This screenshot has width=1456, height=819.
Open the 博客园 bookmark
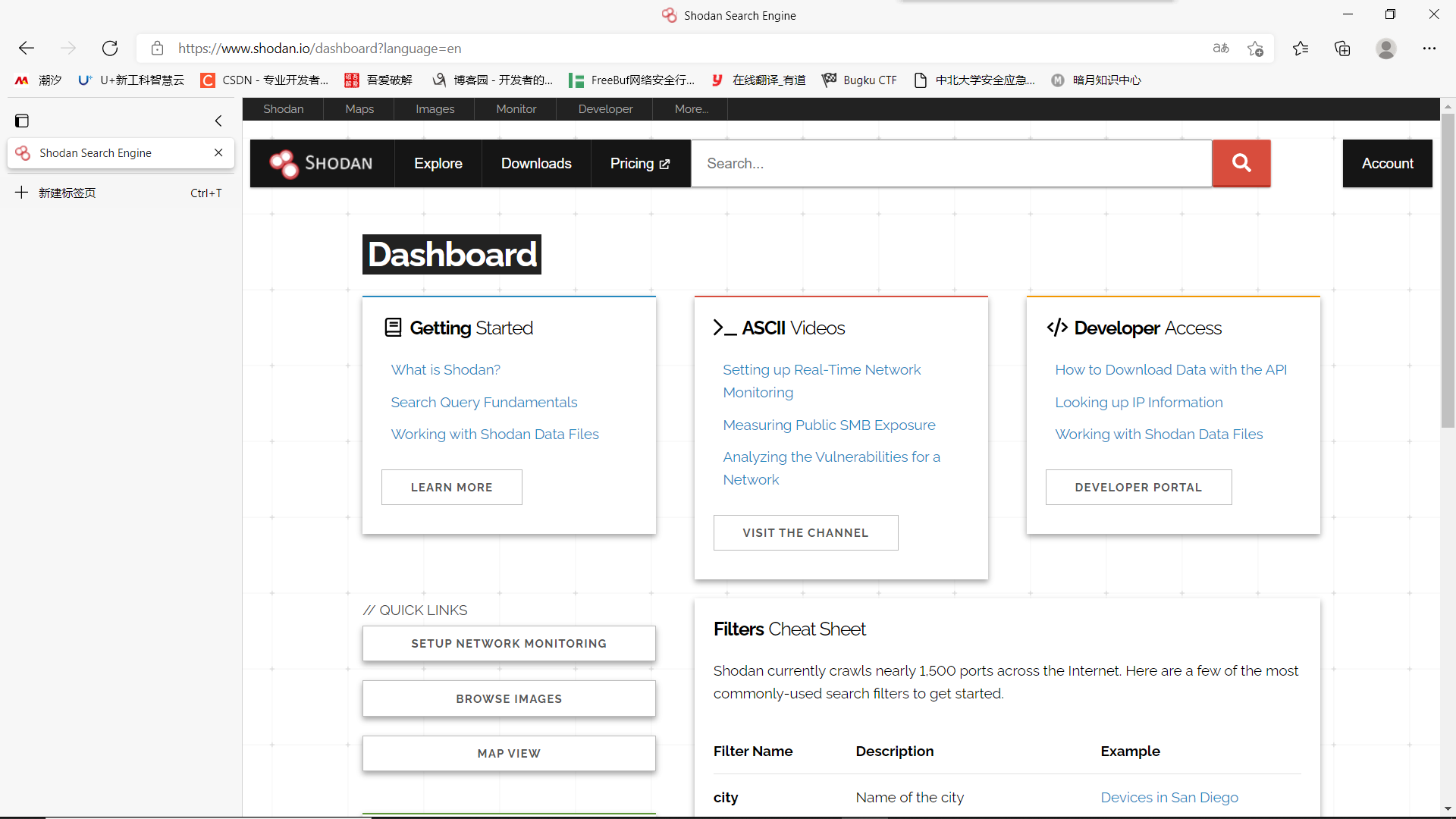[491, 80]
